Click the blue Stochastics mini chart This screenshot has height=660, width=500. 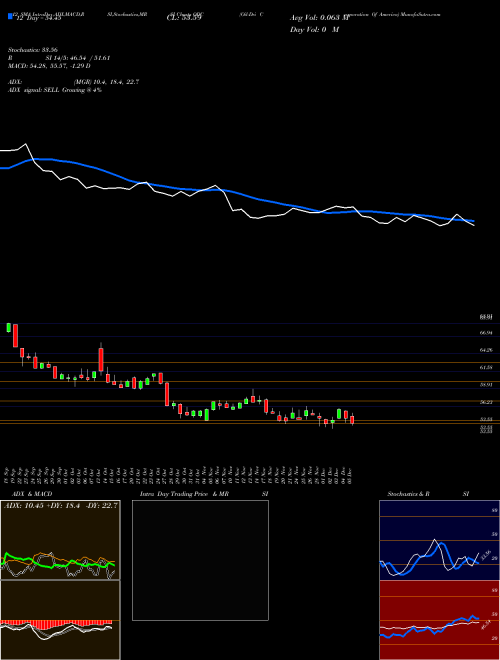(x=439, y=540)
